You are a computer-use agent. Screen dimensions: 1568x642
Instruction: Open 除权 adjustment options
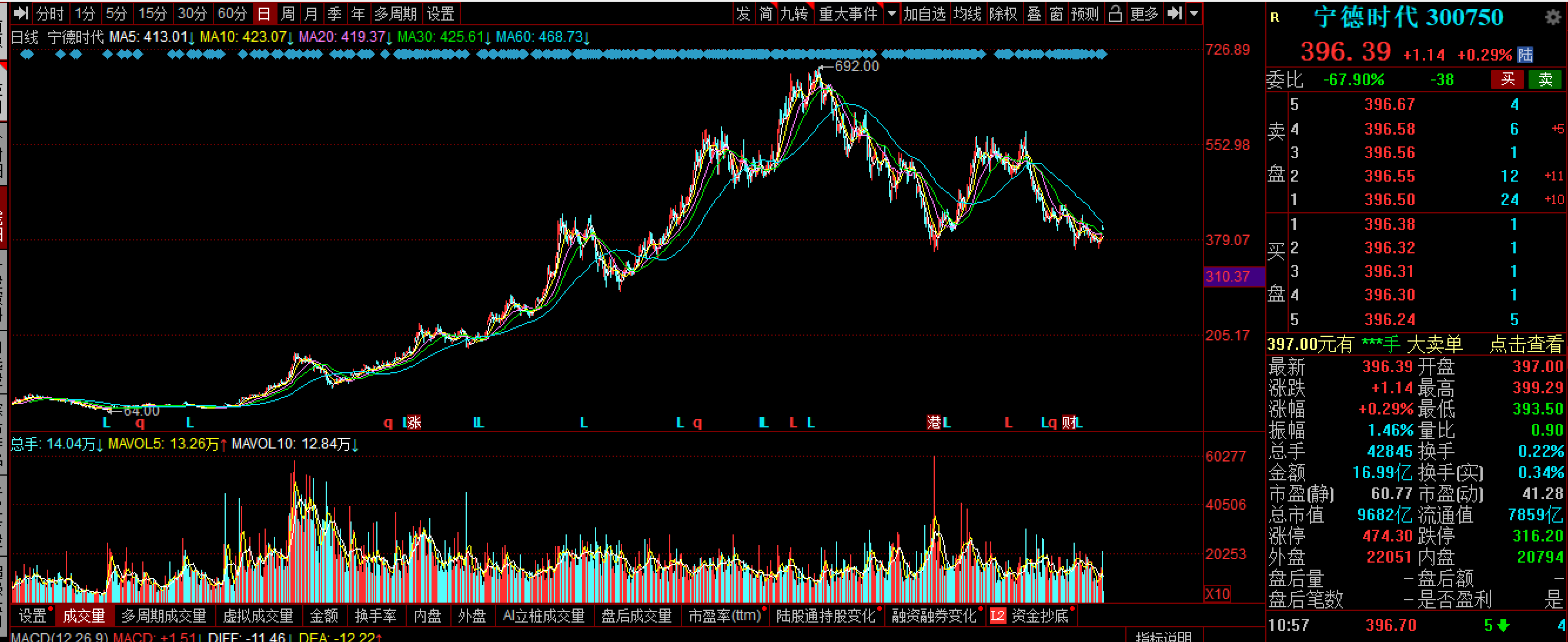click(1003, 14)
